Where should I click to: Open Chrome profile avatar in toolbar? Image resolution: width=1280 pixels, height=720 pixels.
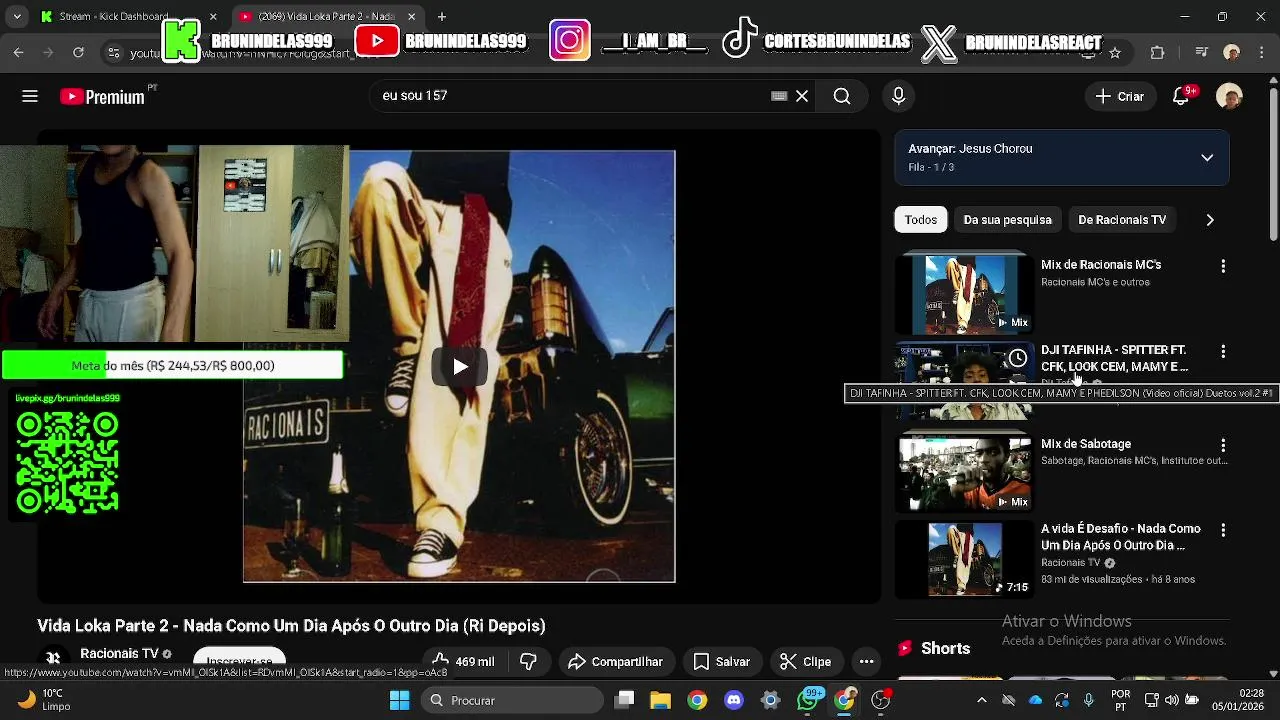tap(1232, 52)
